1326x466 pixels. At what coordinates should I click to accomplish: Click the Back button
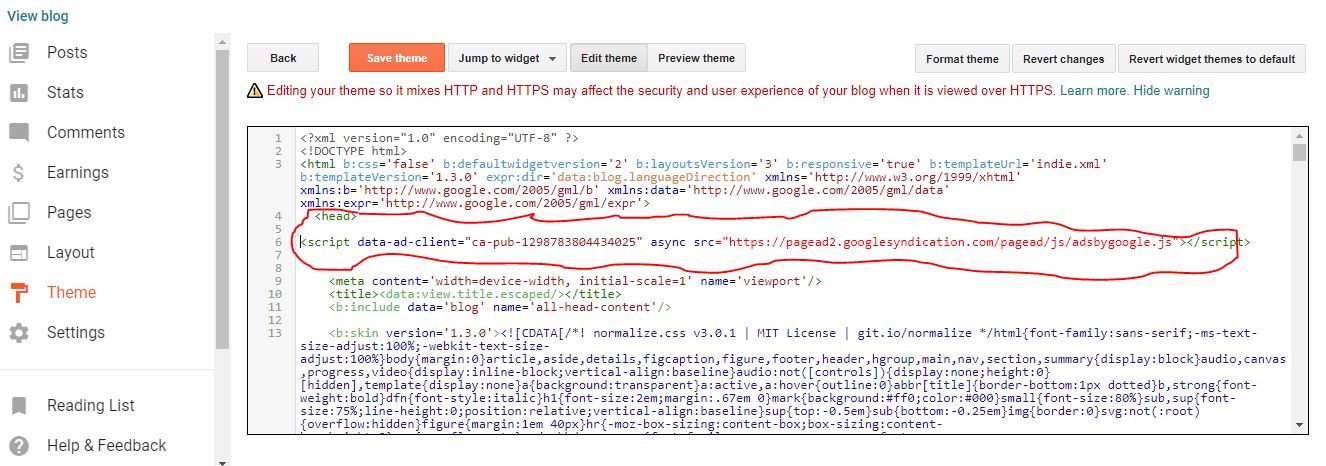(284, 58)
